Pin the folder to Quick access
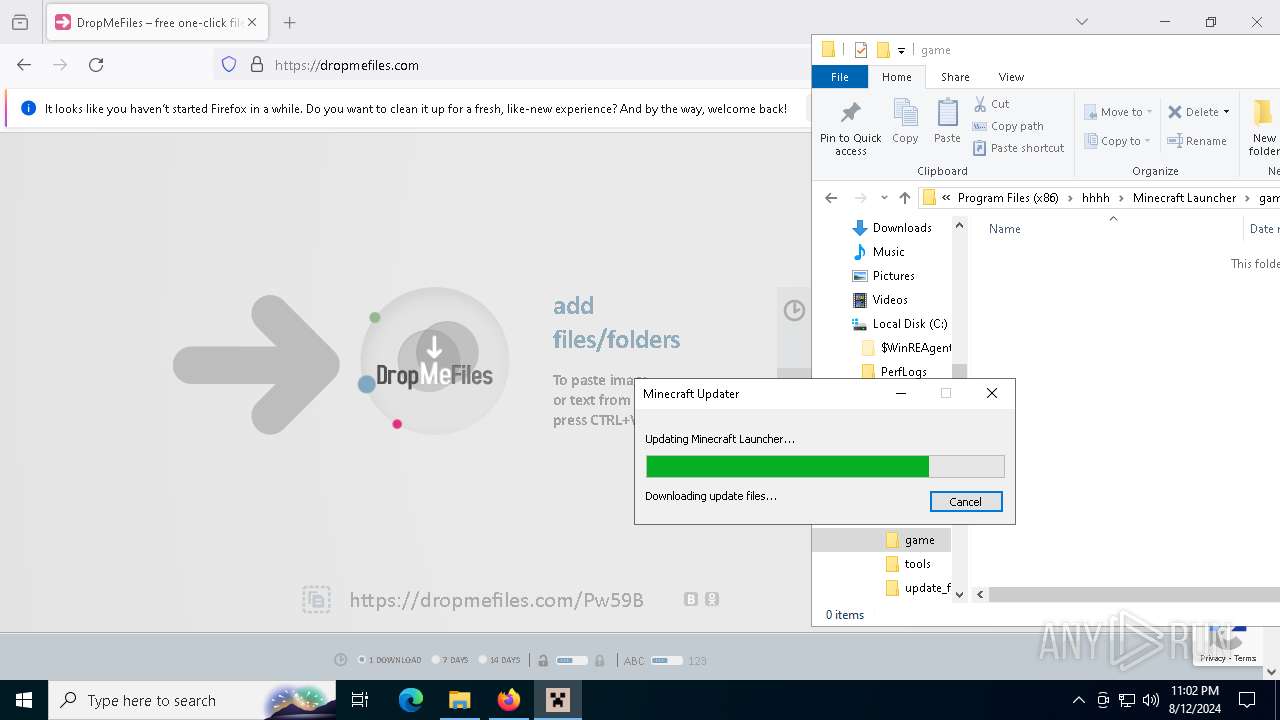The image size is (1280, 720). [850, 128]
